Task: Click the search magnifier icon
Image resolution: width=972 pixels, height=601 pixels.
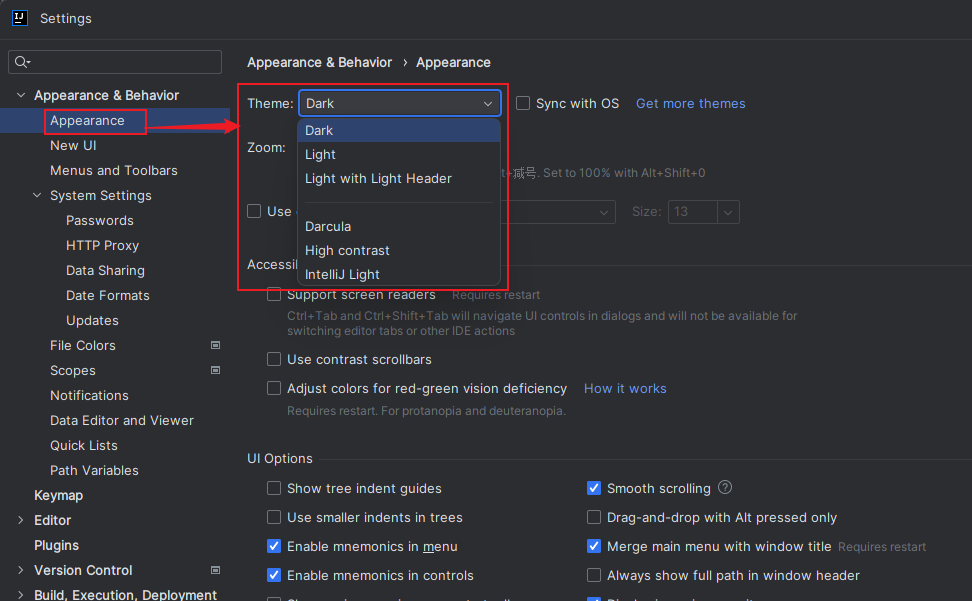Action: click(22, 61)
